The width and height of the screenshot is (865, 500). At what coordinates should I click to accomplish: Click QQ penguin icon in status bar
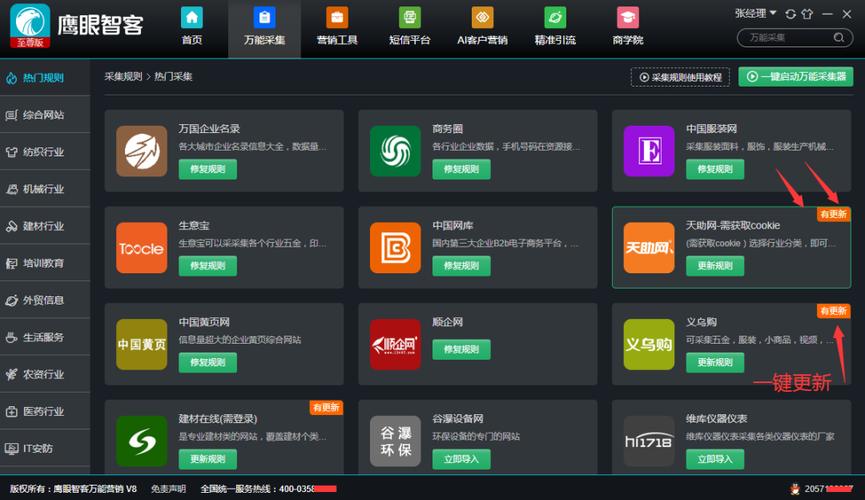[795, 488]
